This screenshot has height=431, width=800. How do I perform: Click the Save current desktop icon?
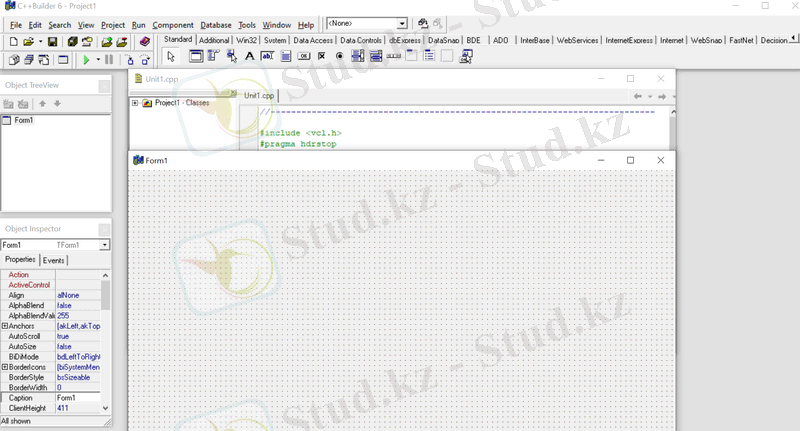pos(423,23)
